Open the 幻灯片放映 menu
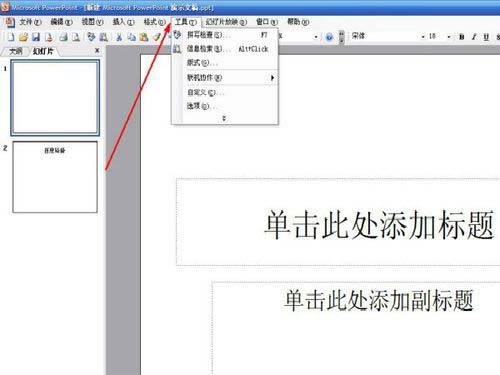500x375 pixels. (x=226, y=22)
